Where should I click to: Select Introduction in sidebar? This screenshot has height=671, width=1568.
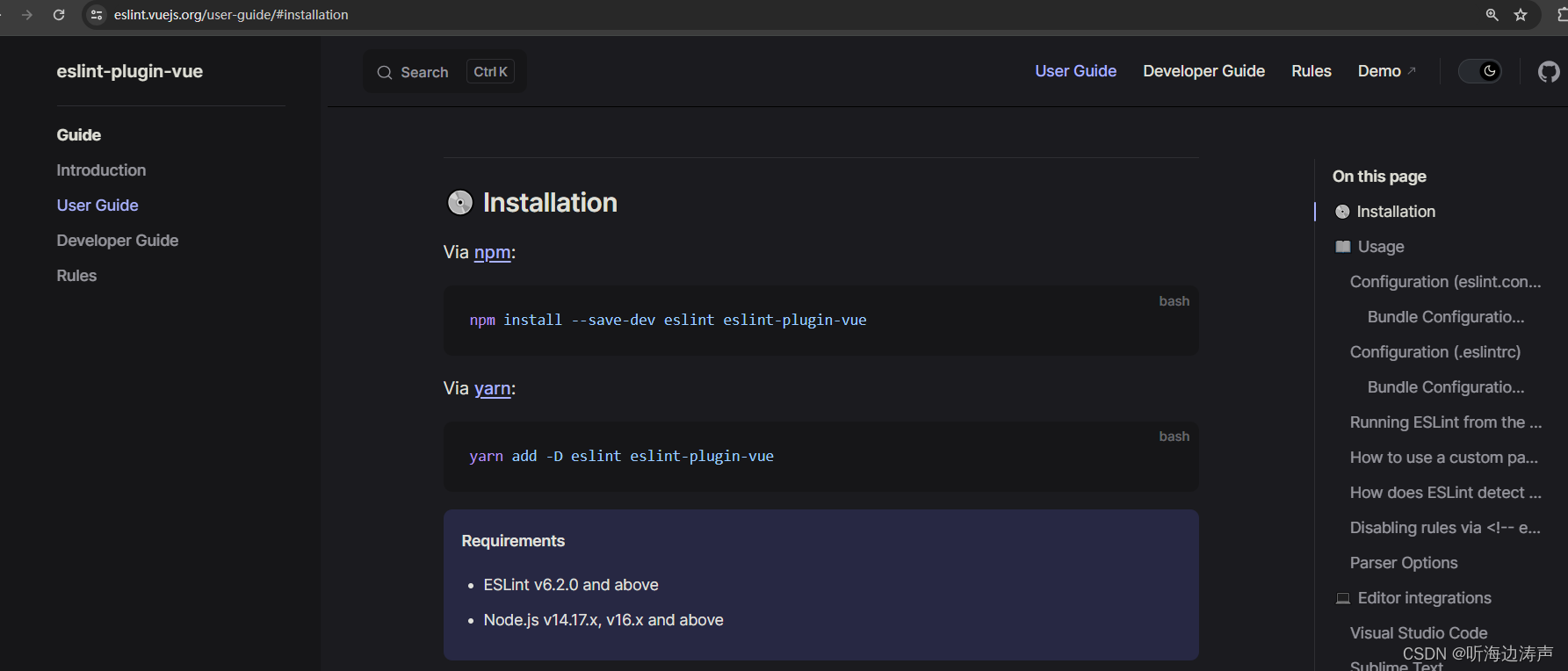(x=101, y=170)
